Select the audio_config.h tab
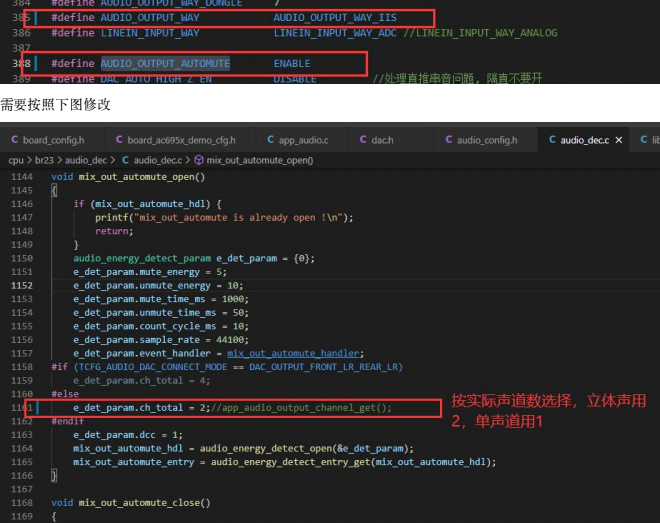Image resolution: width=660 pixels, height=523 pixels. point(482,140)
